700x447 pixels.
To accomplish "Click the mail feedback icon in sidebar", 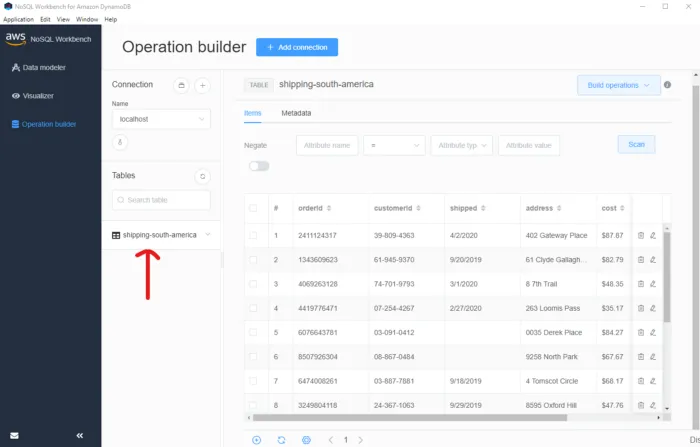I will [x=14, y=435].
